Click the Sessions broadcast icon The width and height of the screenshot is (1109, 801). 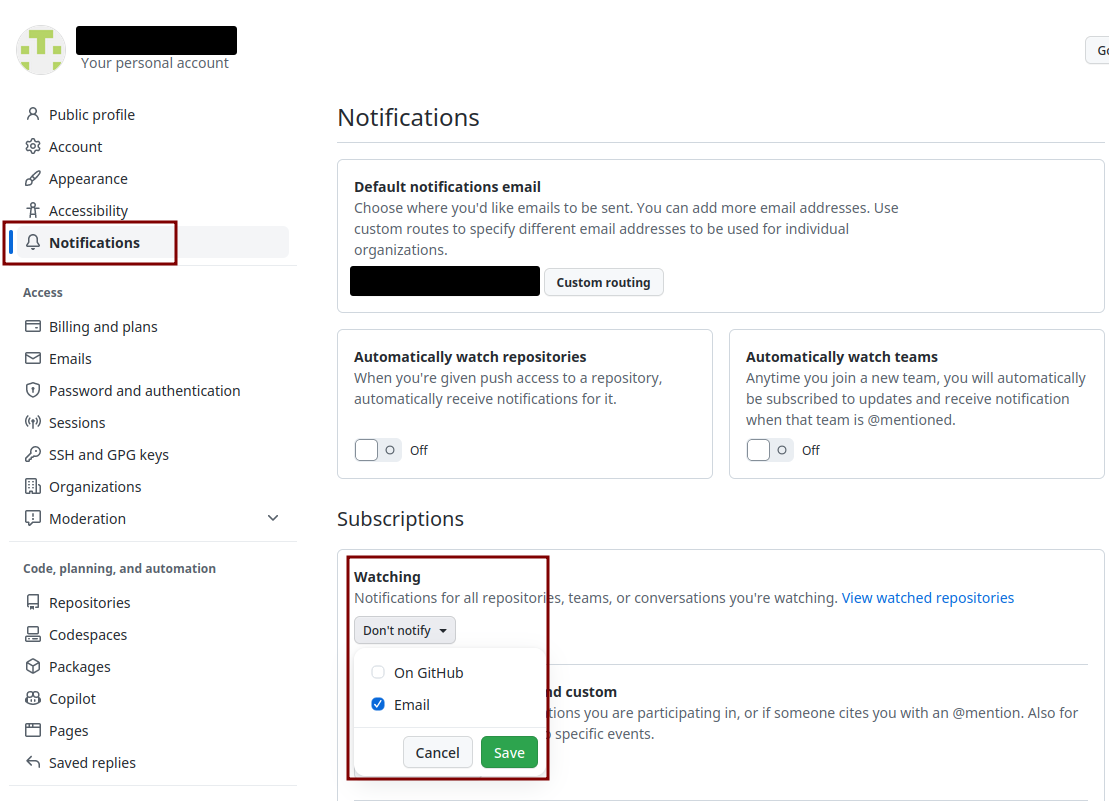pos(33,422)
